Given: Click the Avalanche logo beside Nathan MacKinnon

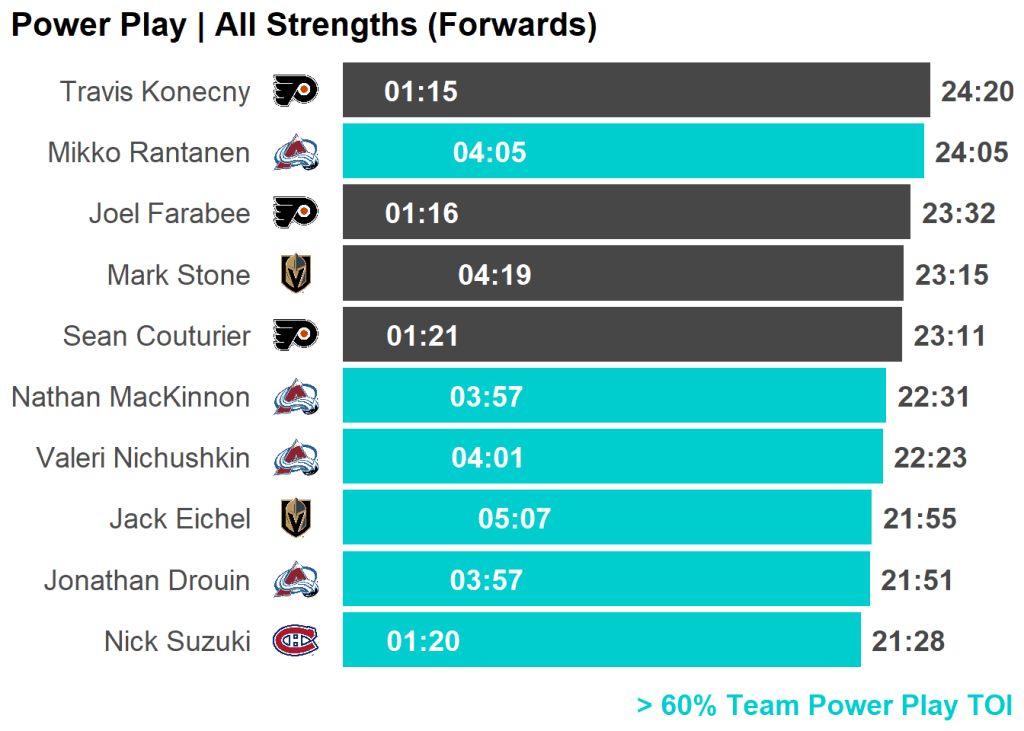Looking at the screenshot, I should [x=296, y=397].
